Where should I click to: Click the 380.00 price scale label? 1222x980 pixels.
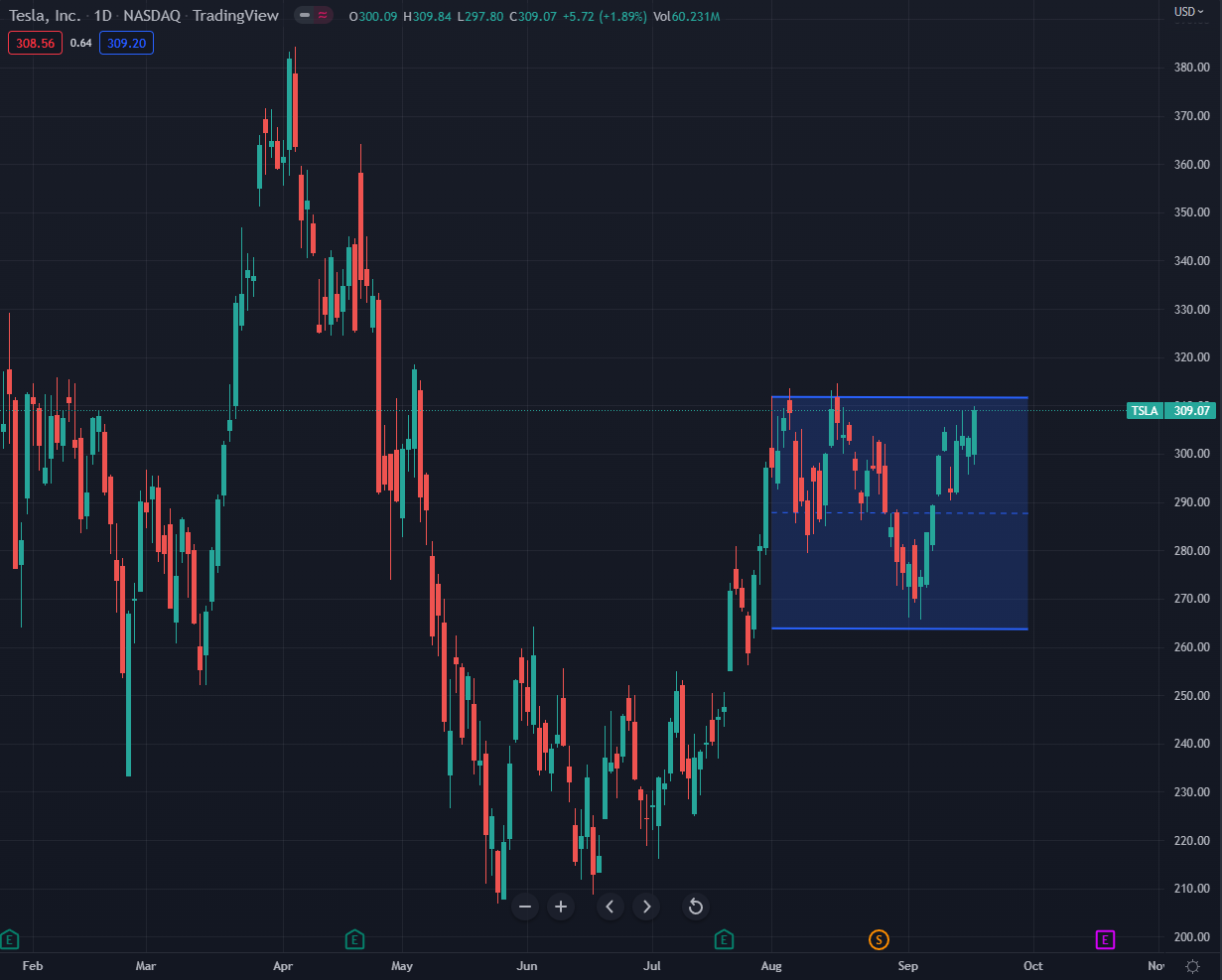click(1191, 68)
